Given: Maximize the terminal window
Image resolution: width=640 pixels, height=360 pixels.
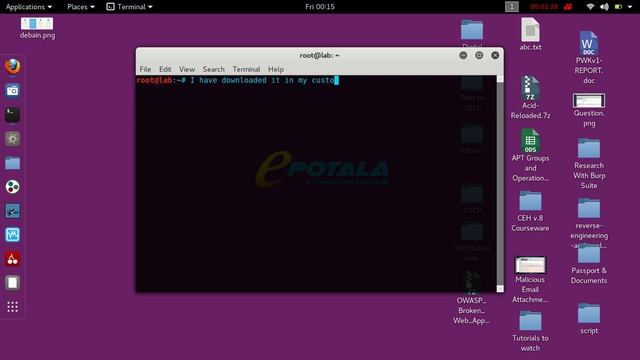Looking at the screenshot, I should point(479,55).
